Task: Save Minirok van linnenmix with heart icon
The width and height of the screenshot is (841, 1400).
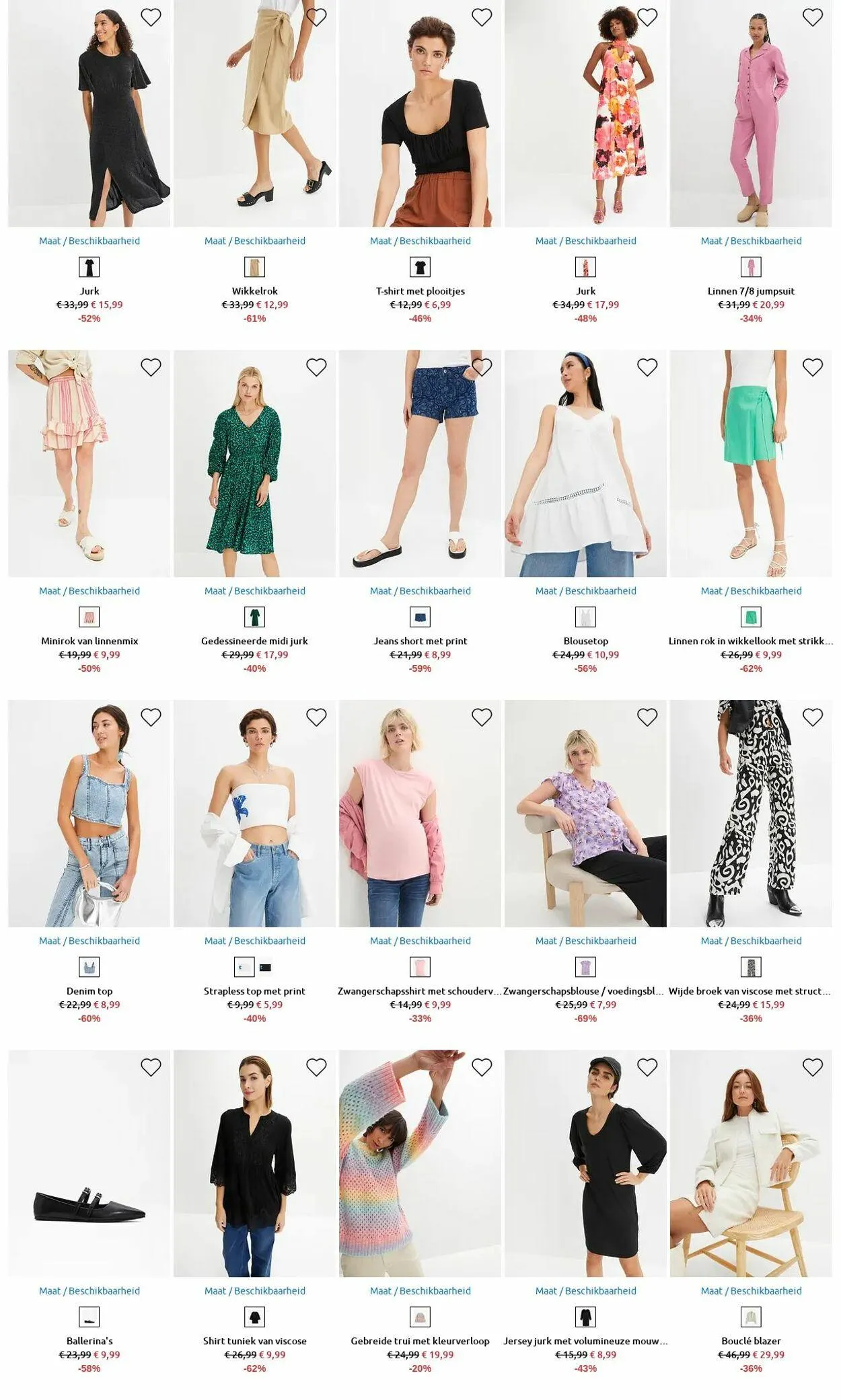Action: click(151, 367)
